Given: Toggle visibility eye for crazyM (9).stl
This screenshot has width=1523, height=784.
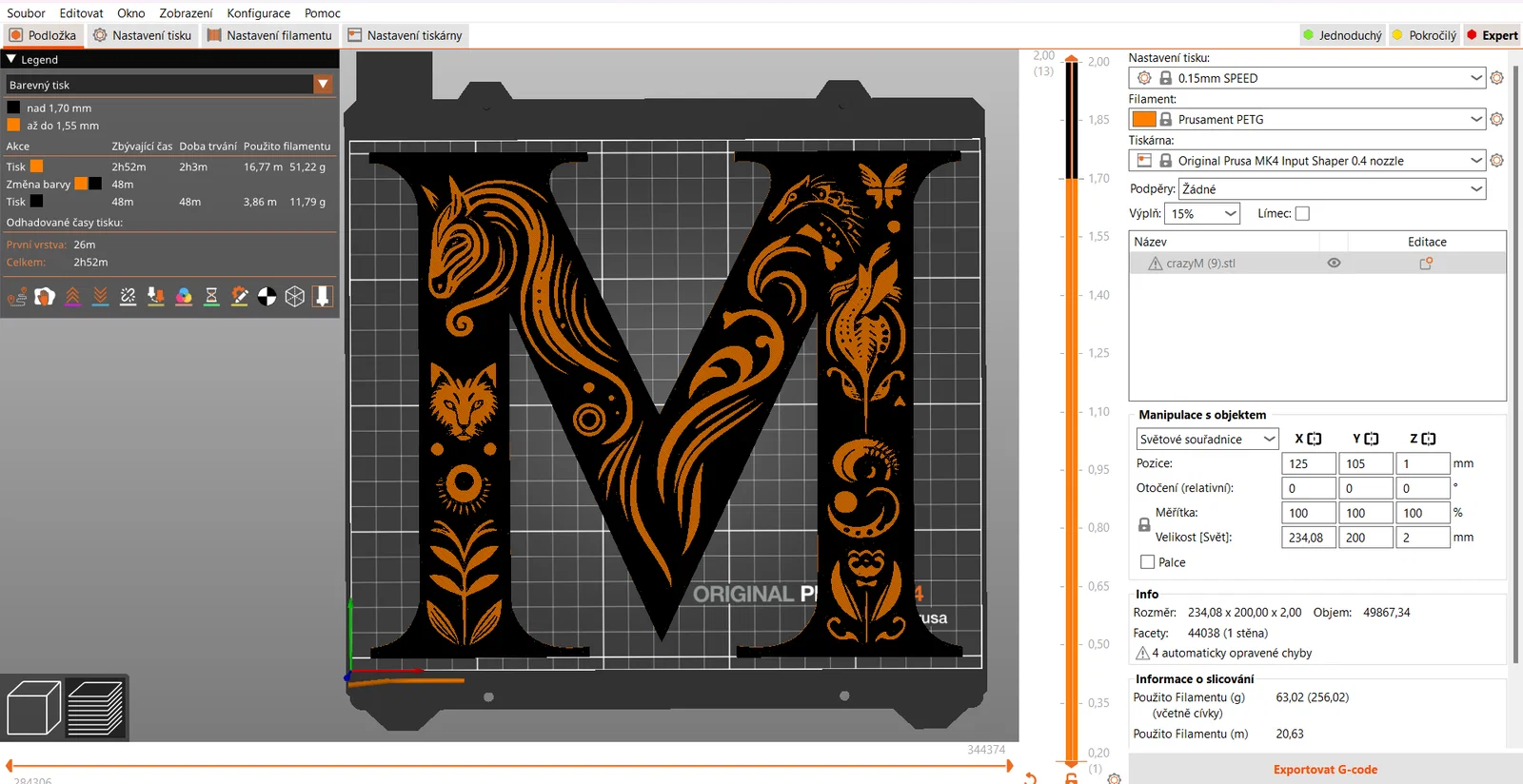Looking at the screenshot, I should coord(1334,264).
